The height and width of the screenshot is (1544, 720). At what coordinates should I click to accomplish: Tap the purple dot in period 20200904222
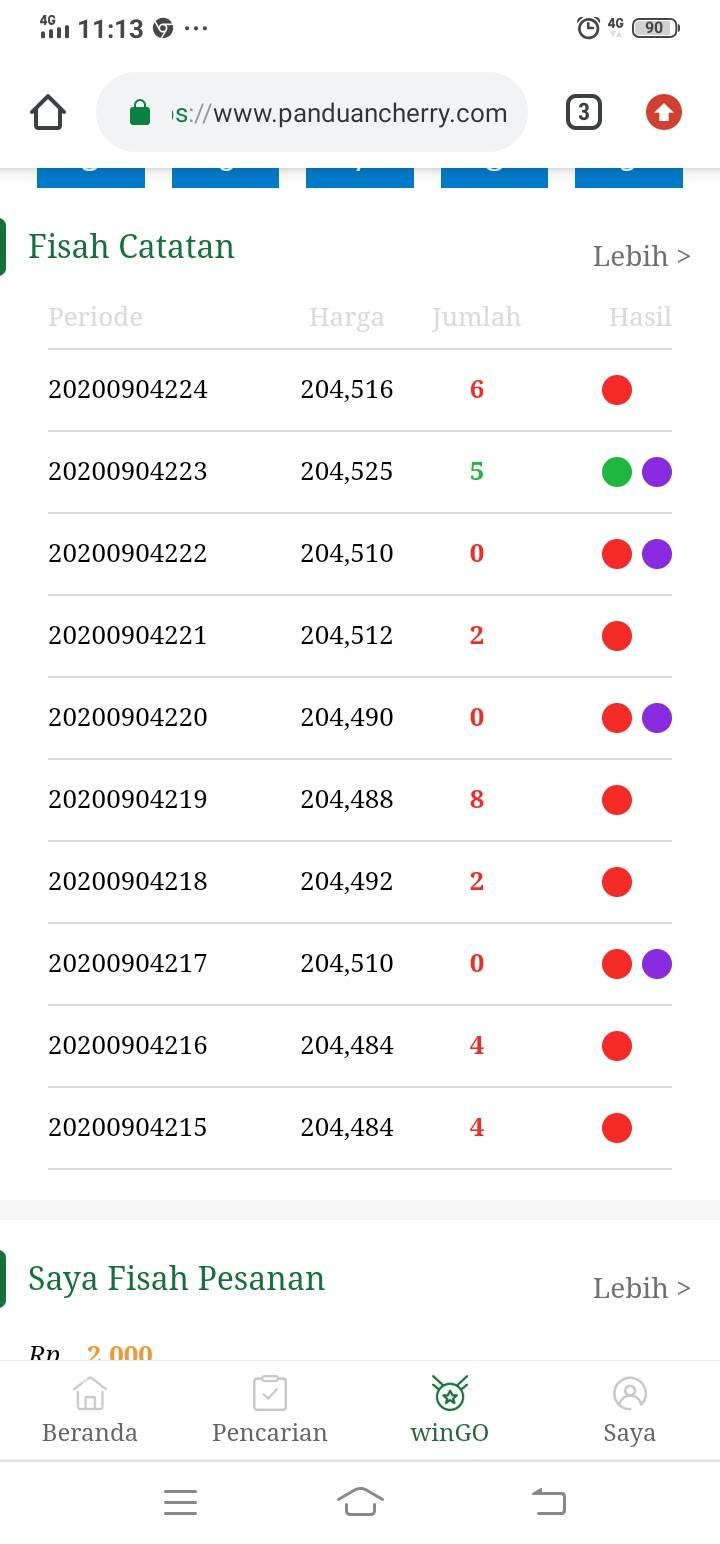click(657, 553)
